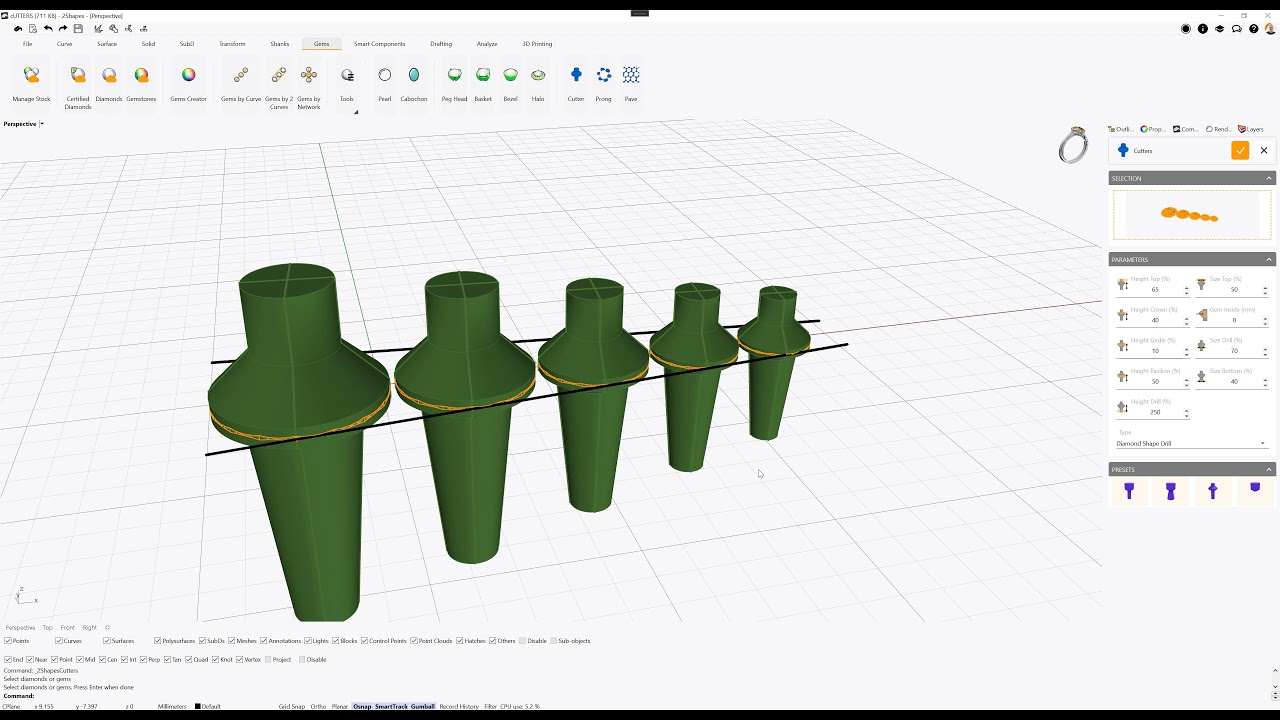Open Gems Creator

188,82
